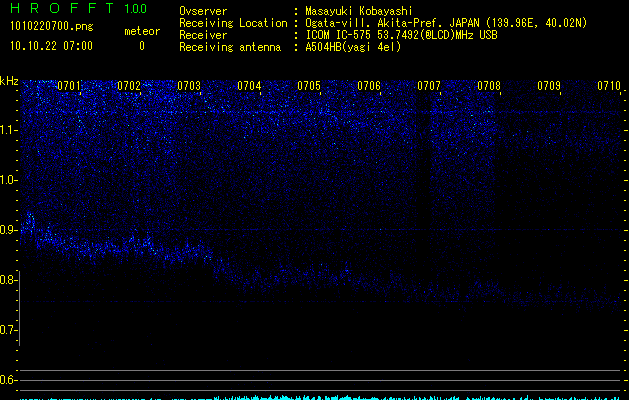Click the A504HB(yagi 4el) antenna text
The width and height of the screenshot is (629, 400).
[x=353, y=47]
